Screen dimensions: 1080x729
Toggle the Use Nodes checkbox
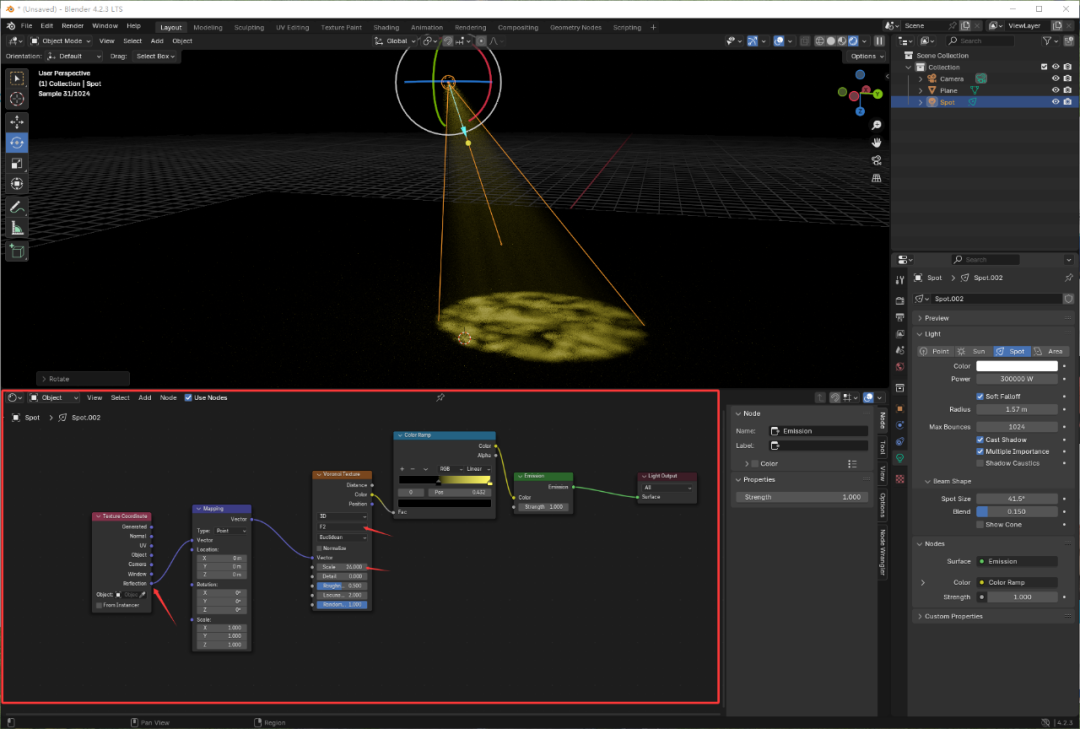(x=188, y=398)
